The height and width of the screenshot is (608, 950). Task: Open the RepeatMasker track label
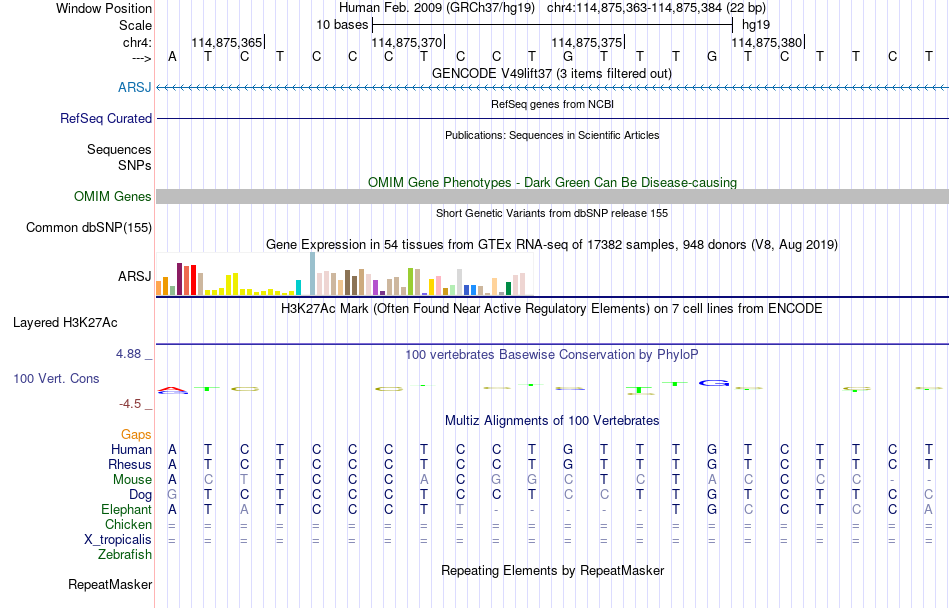click(x=110, y=584)
